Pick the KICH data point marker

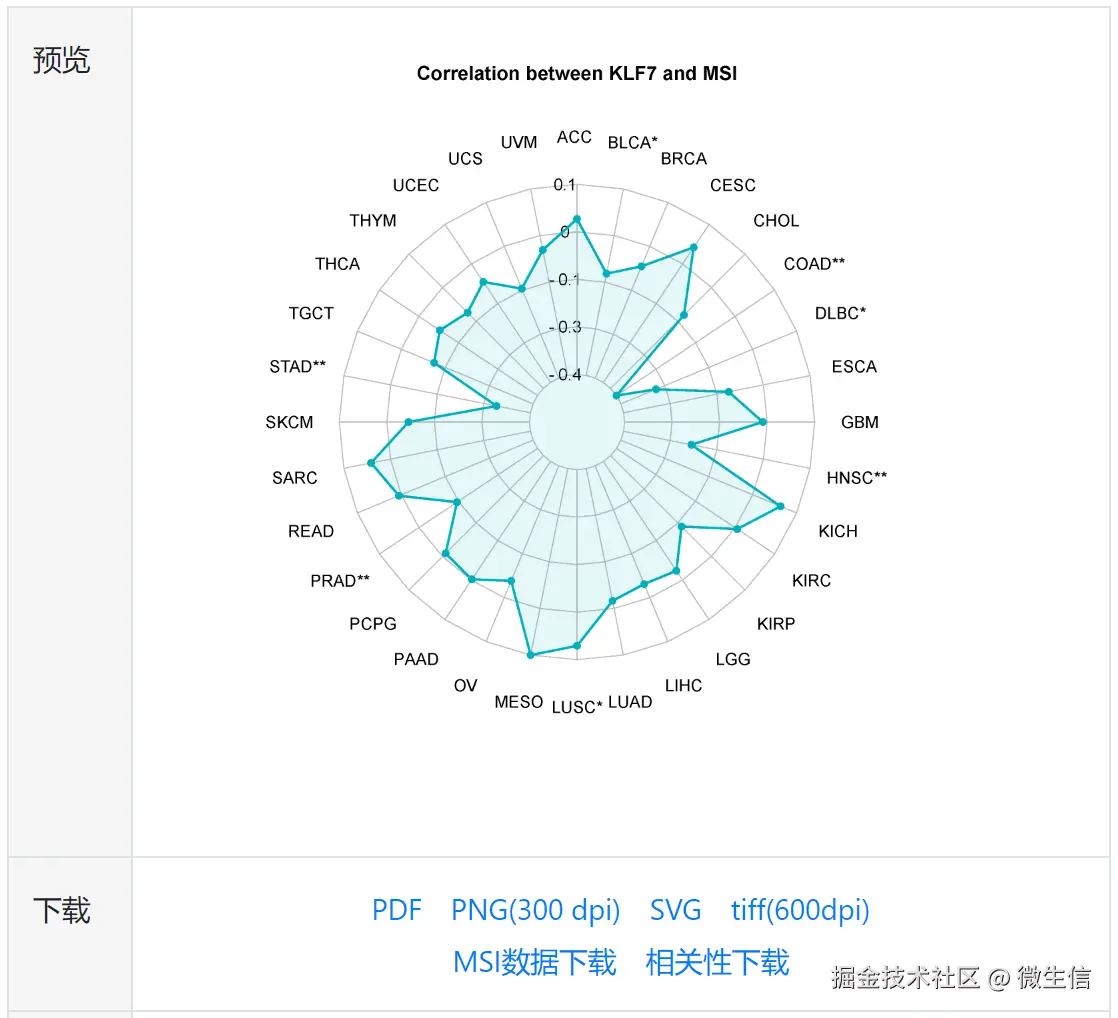pyautogui.click(x=781, y=506)
